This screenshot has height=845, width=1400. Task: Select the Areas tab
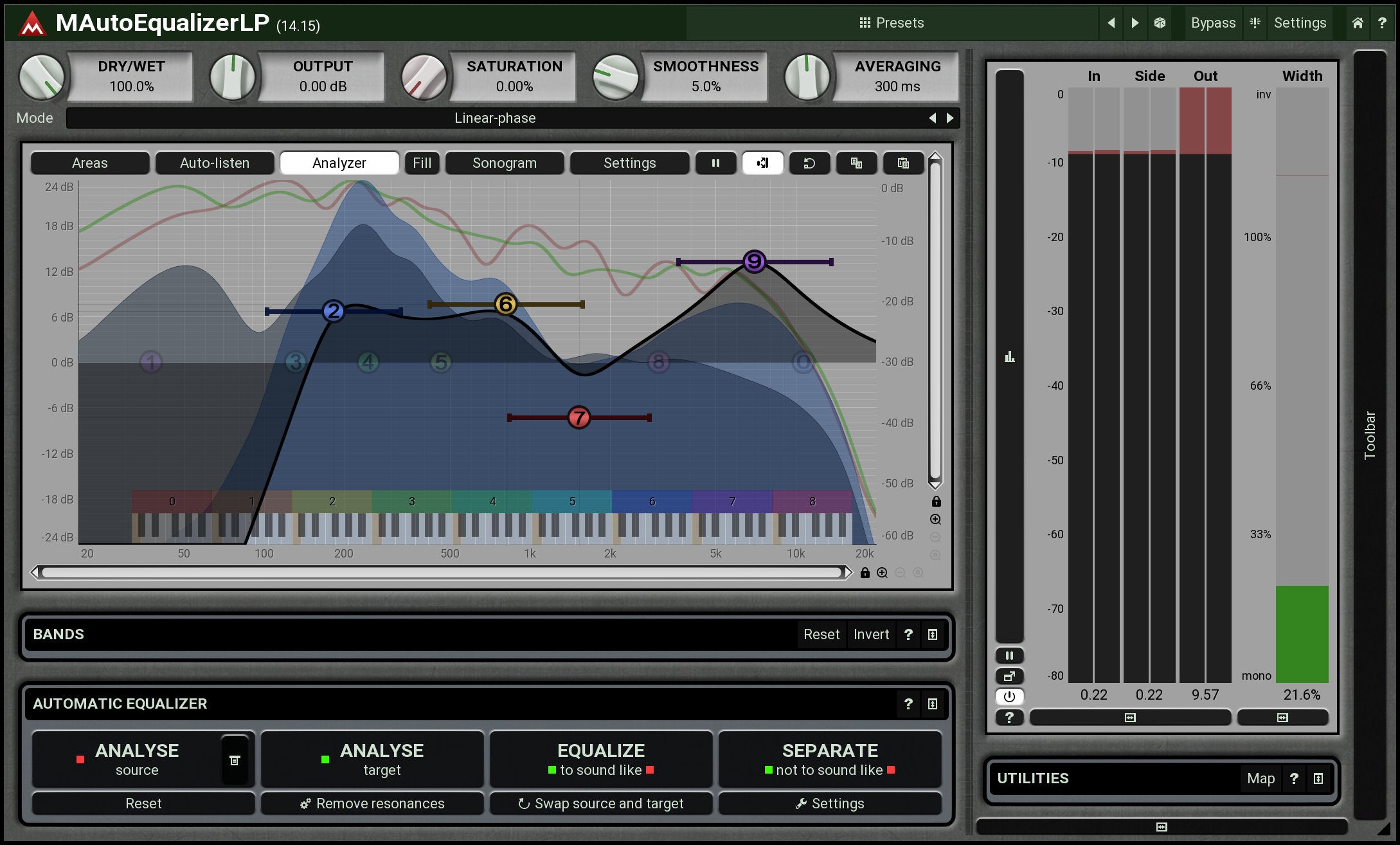click(x=90, y=163)
